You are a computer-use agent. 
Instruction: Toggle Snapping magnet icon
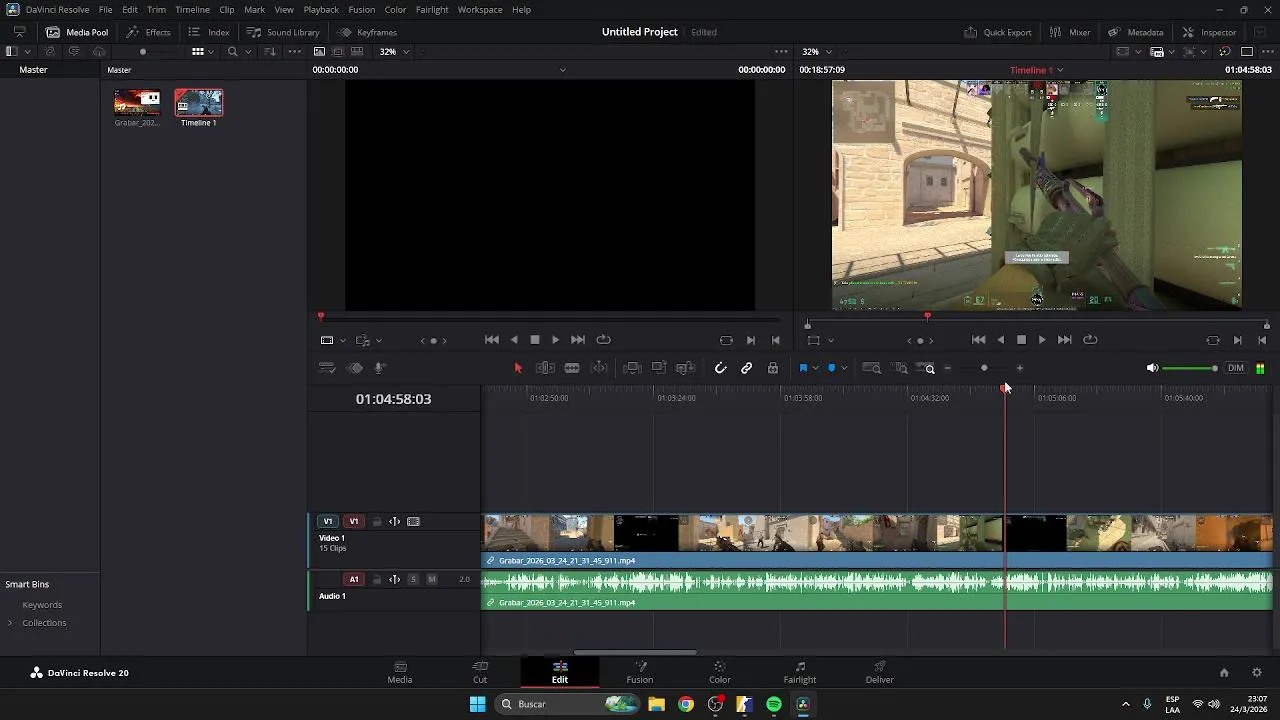point(720,368)
